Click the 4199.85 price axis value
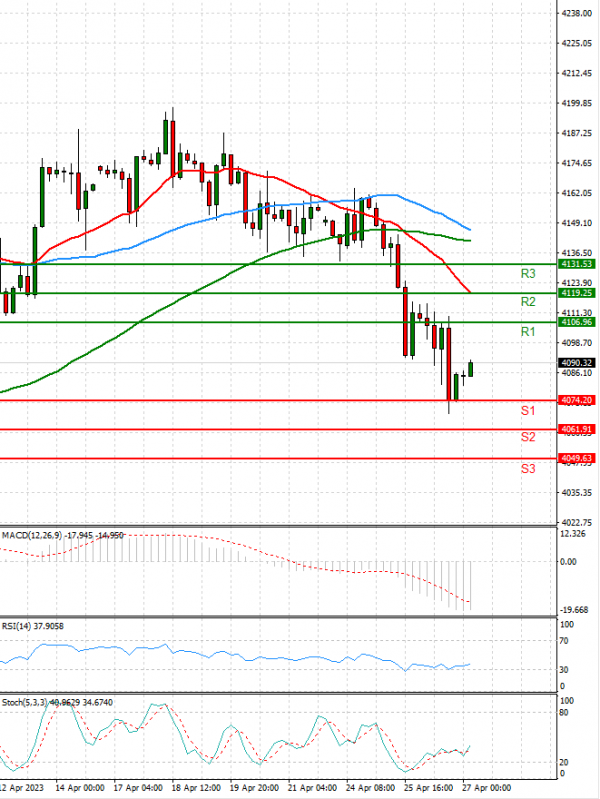Viewport: 600px width, 799px height. click(577, 103)
